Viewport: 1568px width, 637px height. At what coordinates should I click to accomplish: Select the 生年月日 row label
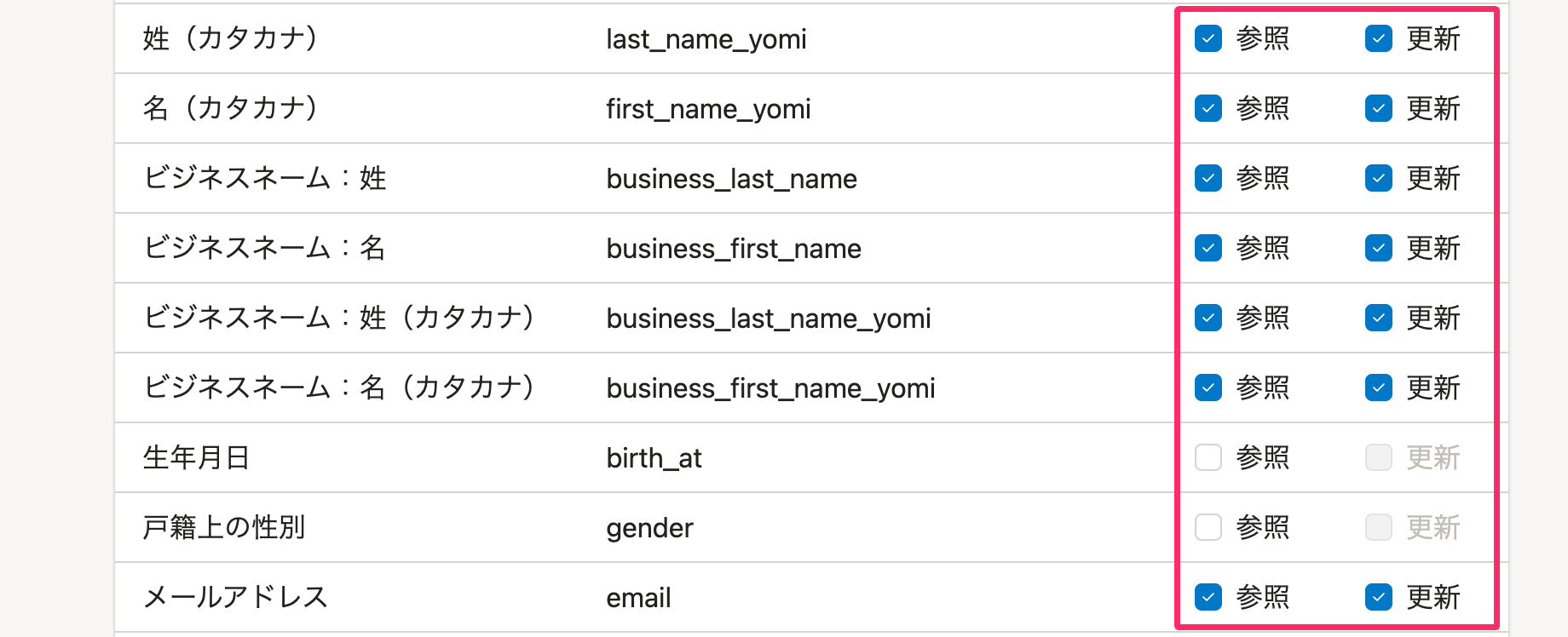pos(196,457)
